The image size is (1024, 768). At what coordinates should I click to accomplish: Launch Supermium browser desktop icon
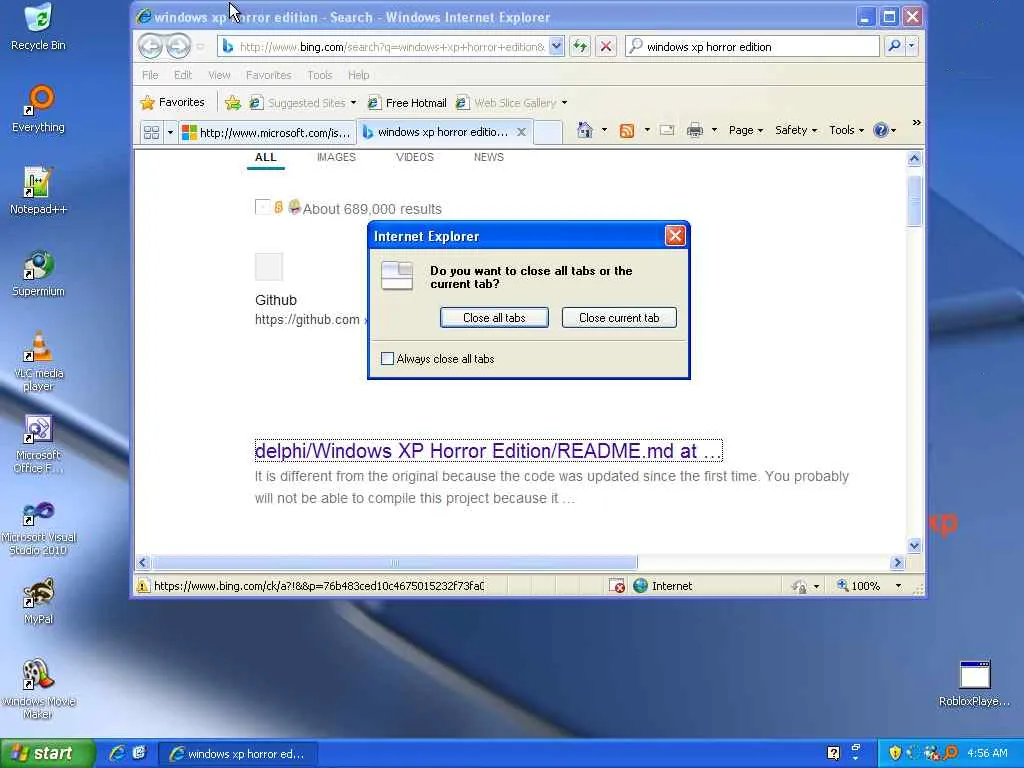39,274
